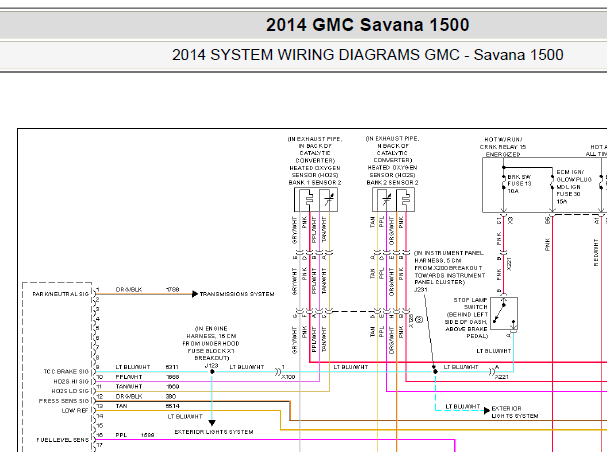
Task: Select the LT BLU/WHT label under stop lamp switch
Action: pos(494,351)
